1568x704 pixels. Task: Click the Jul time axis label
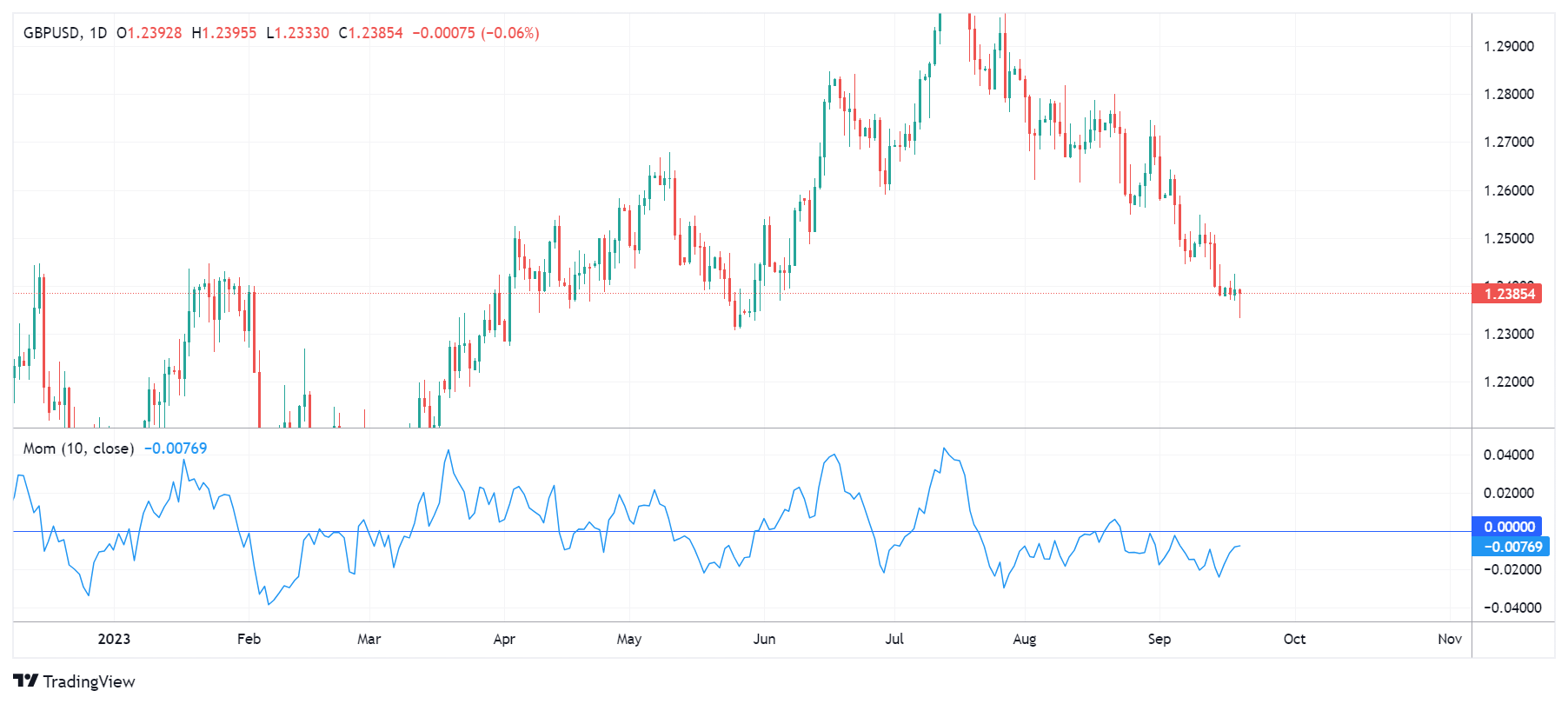[x=894, y=639]
